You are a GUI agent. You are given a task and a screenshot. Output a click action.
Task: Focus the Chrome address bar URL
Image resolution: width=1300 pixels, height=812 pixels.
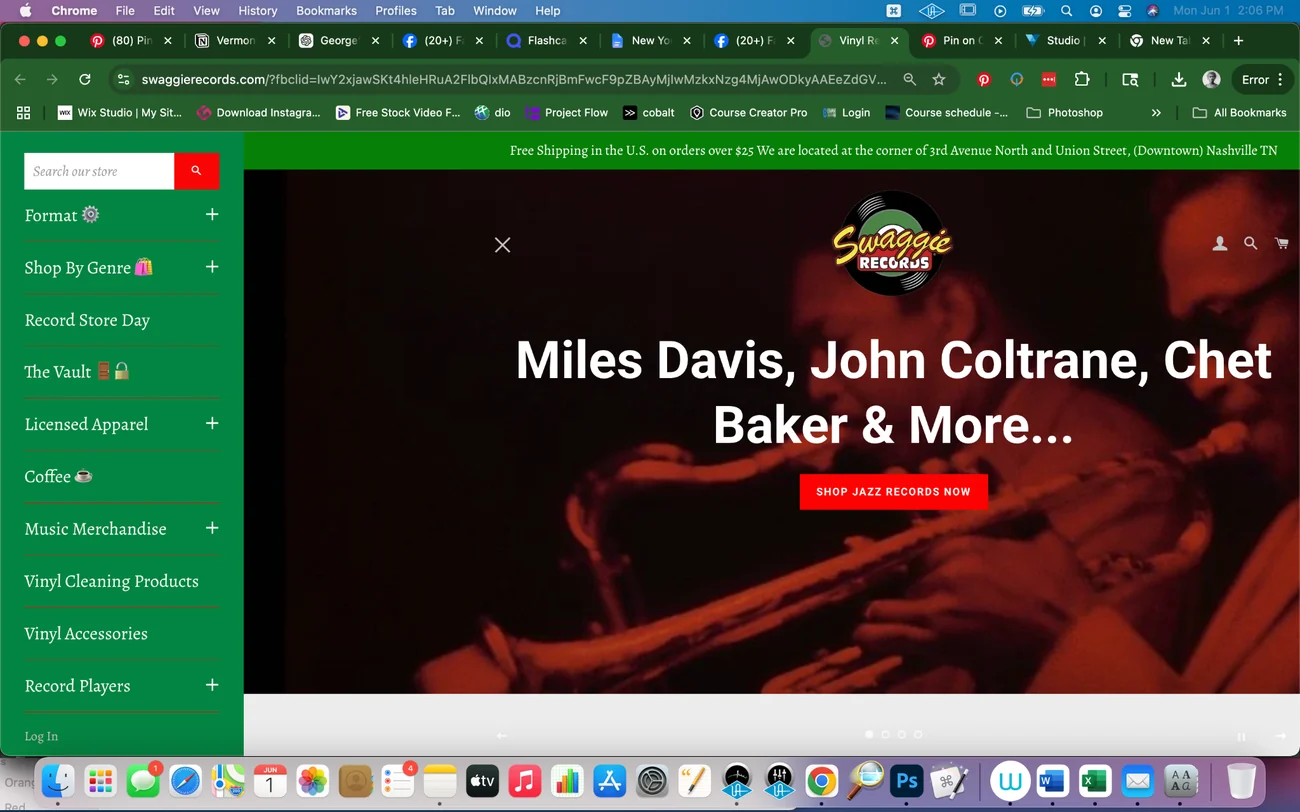tap(514, 80)
